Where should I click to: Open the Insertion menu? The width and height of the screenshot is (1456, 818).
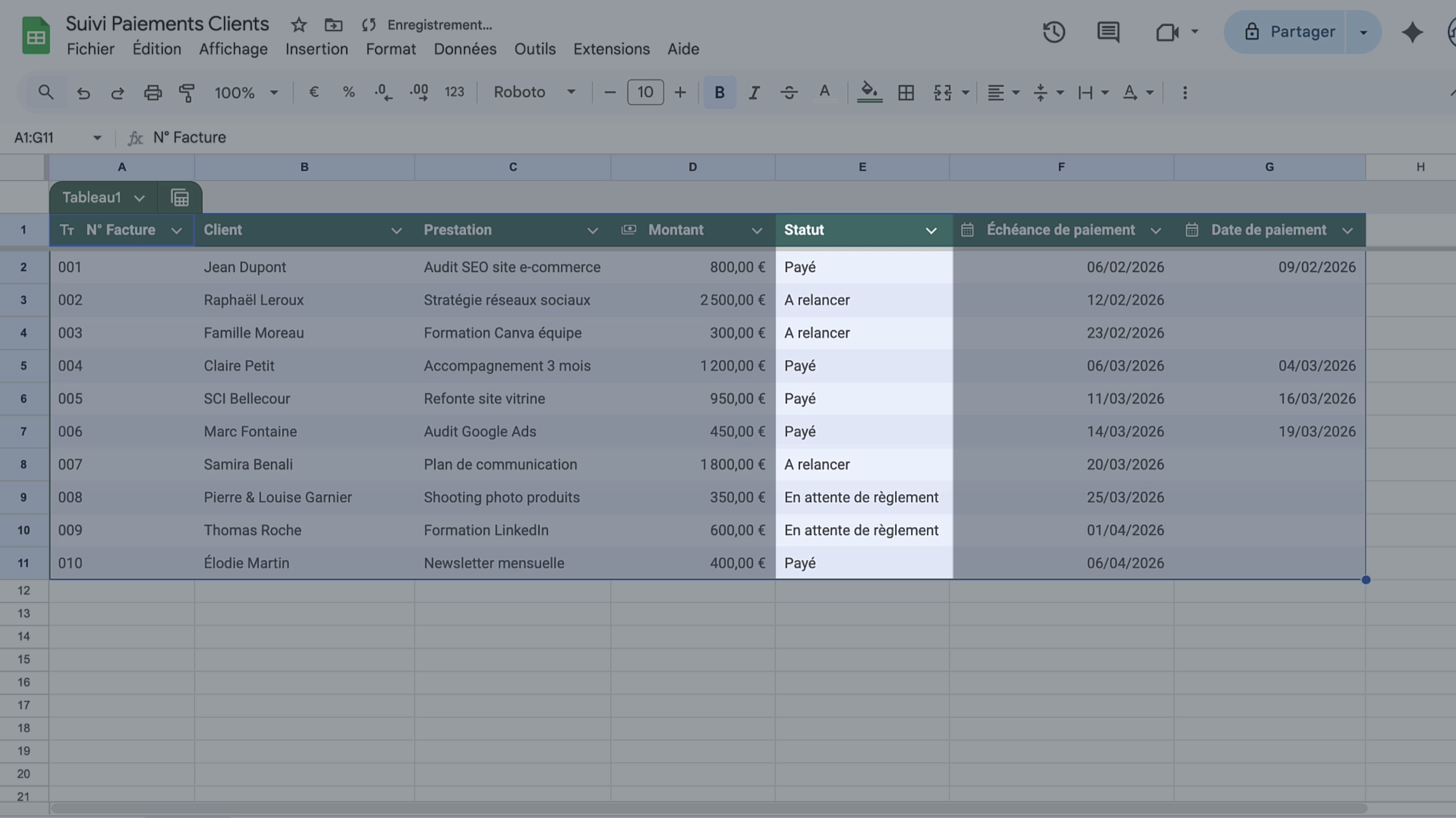pyautogui.click(x=317, y=49)
